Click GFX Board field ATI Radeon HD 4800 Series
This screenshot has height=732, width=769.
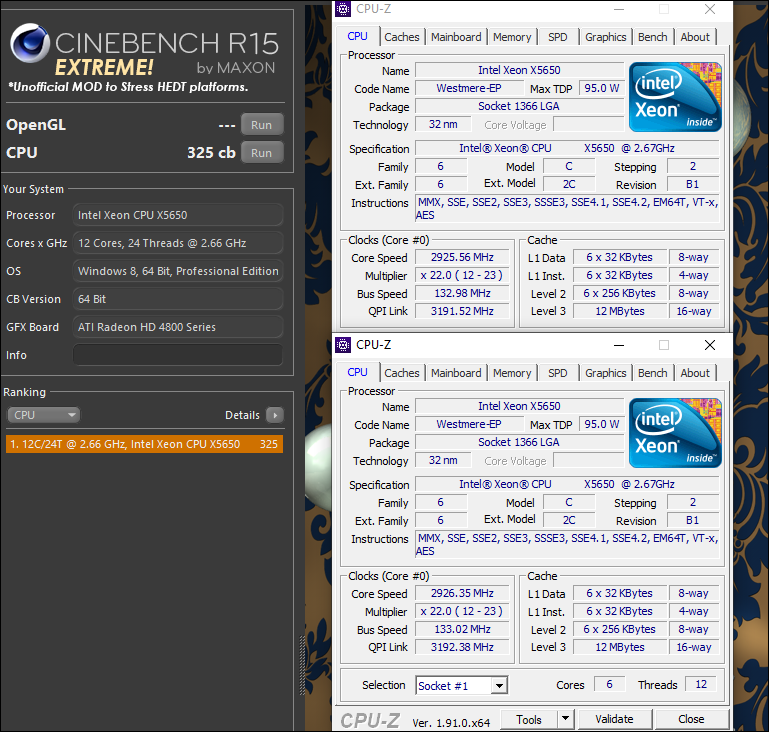pos(178,327)
